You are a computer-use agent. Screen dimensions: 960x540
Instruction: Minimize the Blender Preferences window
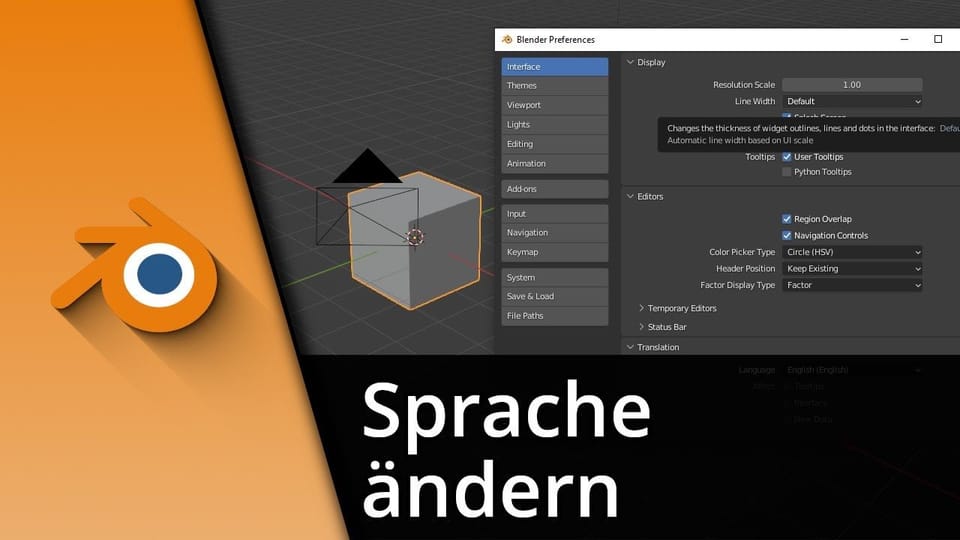pyautogui.click(x=904, y=39)
